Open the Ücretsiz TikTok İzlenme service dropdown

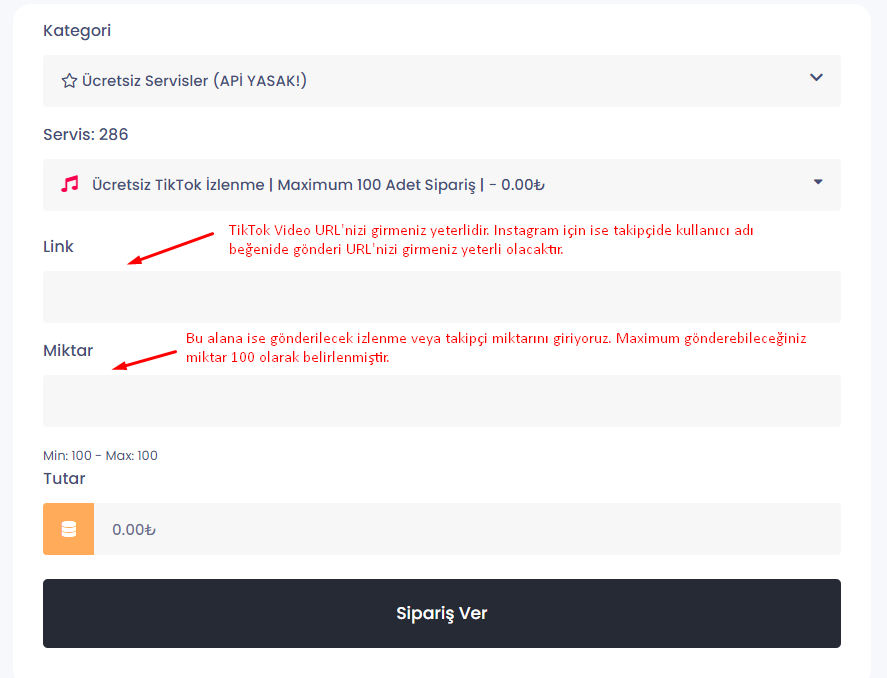(442, 185)
